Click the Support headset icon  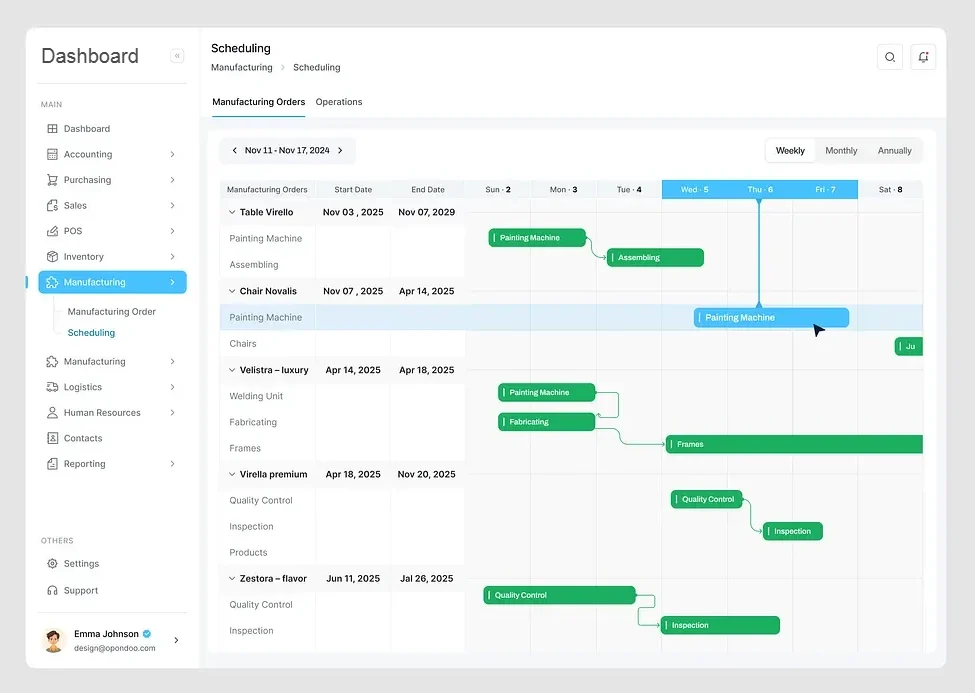point(53,591)
